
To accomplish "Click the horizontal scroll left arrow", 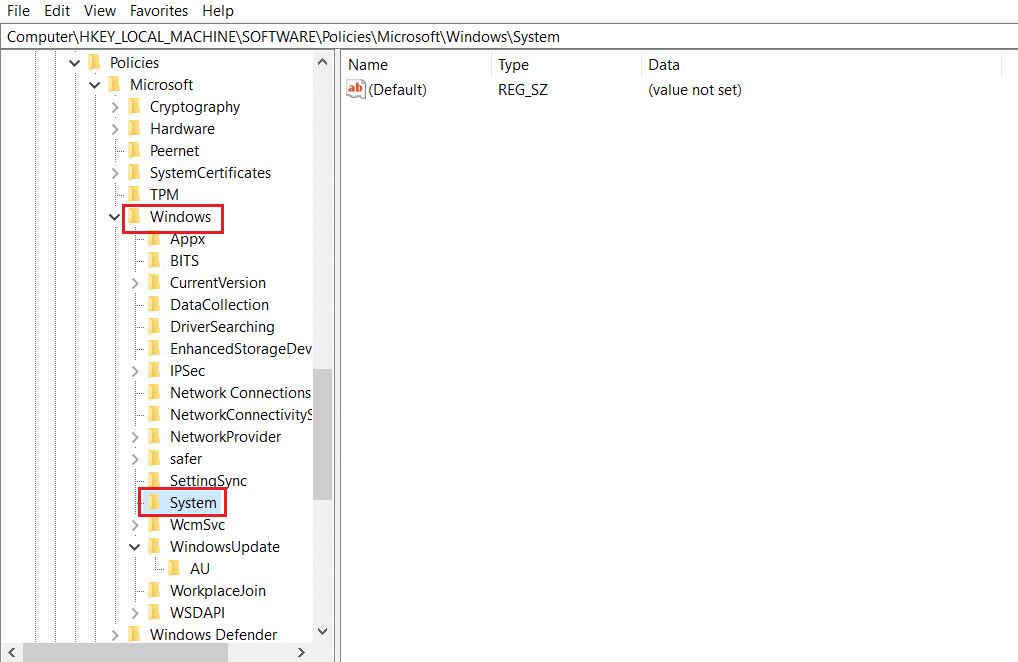I will coord(12,652).
